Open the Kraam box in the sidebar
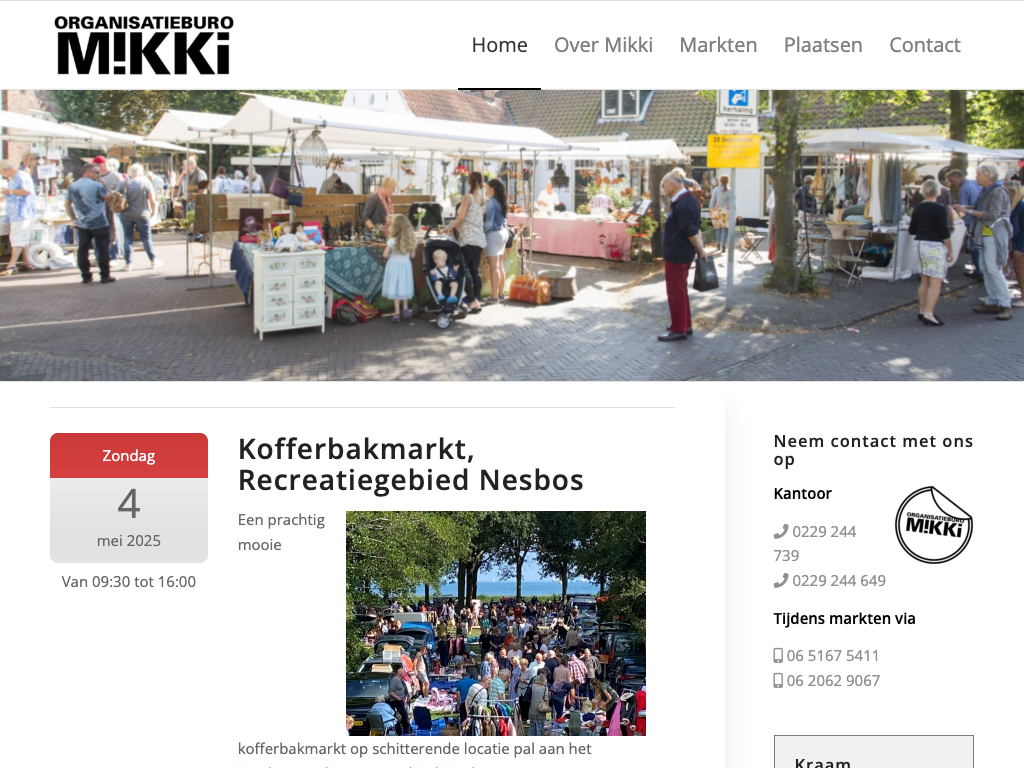Viewport: 1024px width, 768px height. coord(874,752)
